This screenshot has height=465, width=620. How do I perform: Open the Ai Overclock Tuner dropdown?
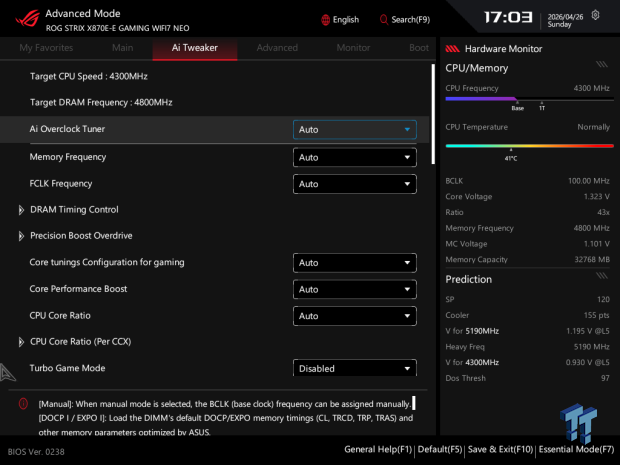click(x=355, y=130)
